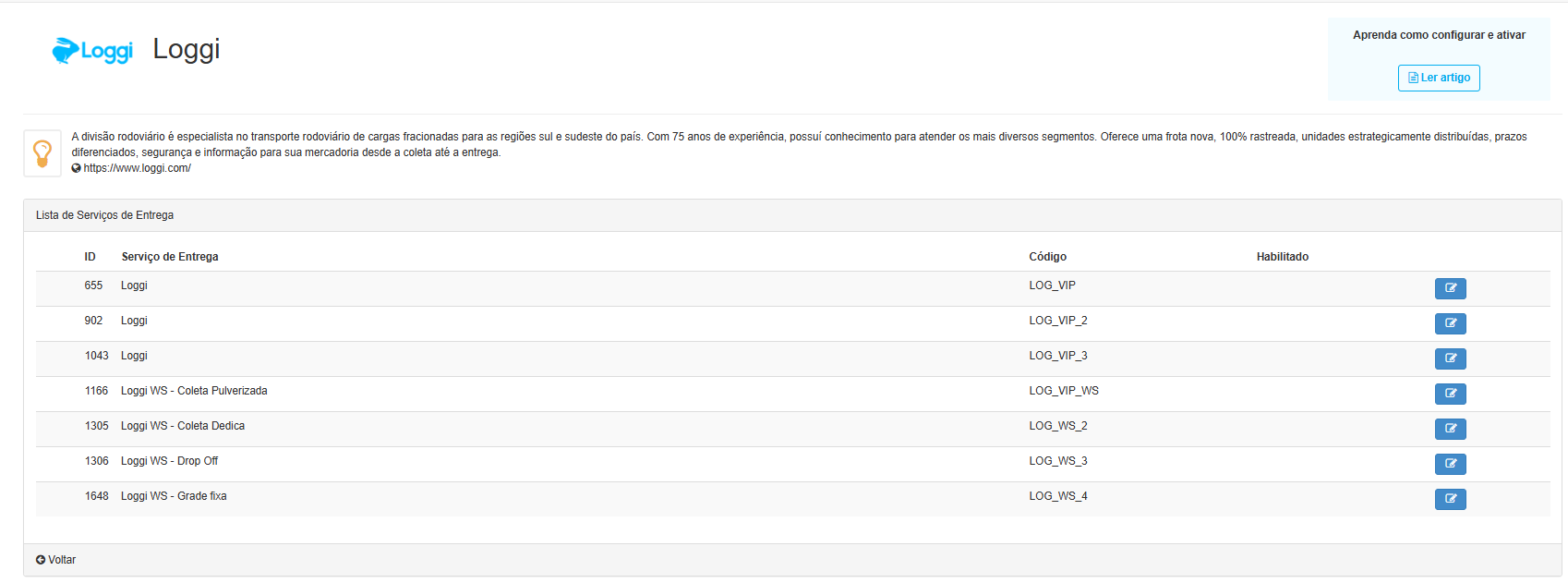Click the Loggi logo image
1568x583 pixels.
(x=92, y=51)
